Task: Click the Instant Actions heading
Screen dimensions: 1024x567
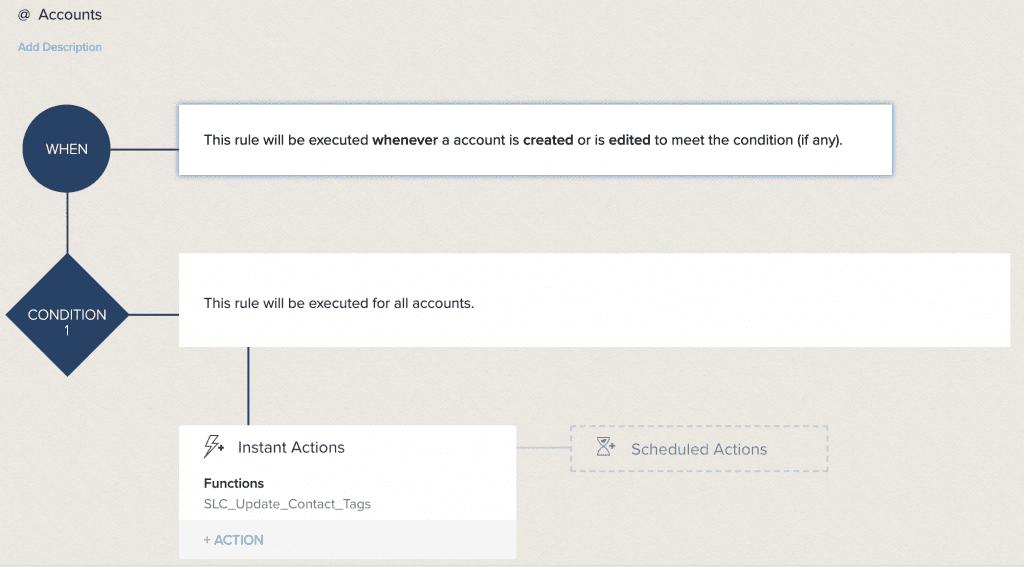Action: coord(291,447)
